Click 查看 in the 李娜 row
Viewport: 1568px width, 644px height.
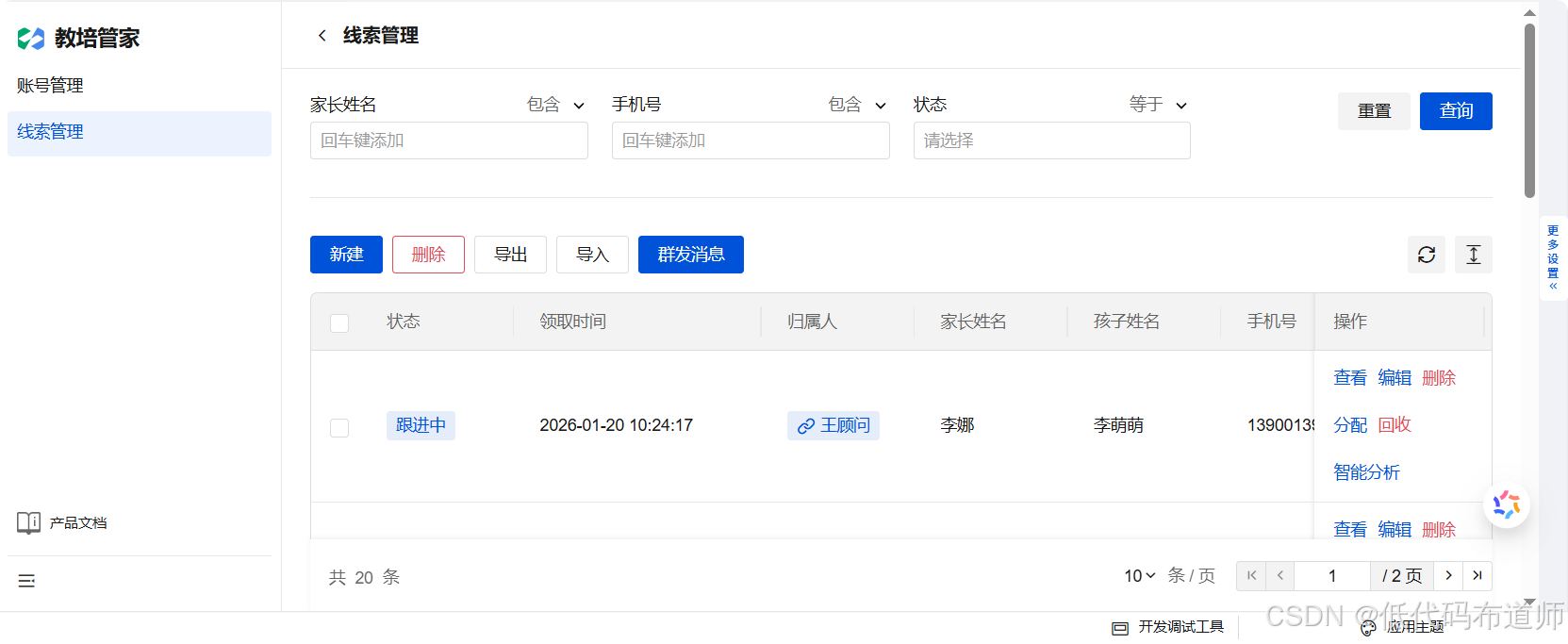[1350, 378]
